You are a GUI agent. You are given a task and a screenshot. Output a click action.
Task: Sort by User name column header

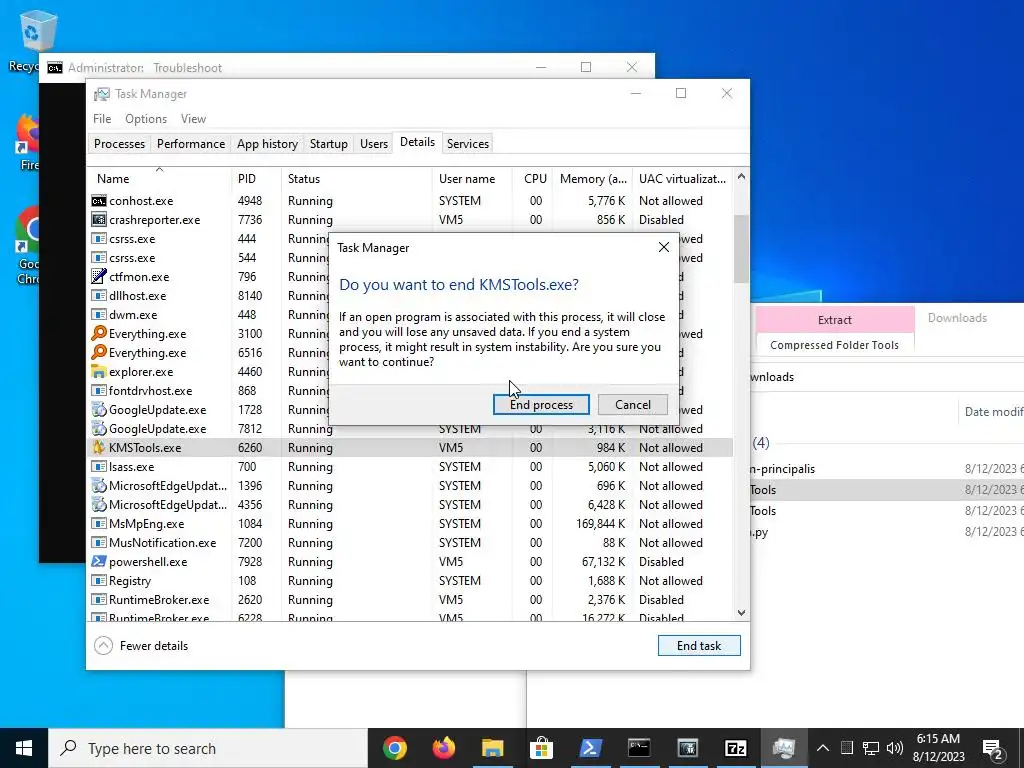[472, 178]
